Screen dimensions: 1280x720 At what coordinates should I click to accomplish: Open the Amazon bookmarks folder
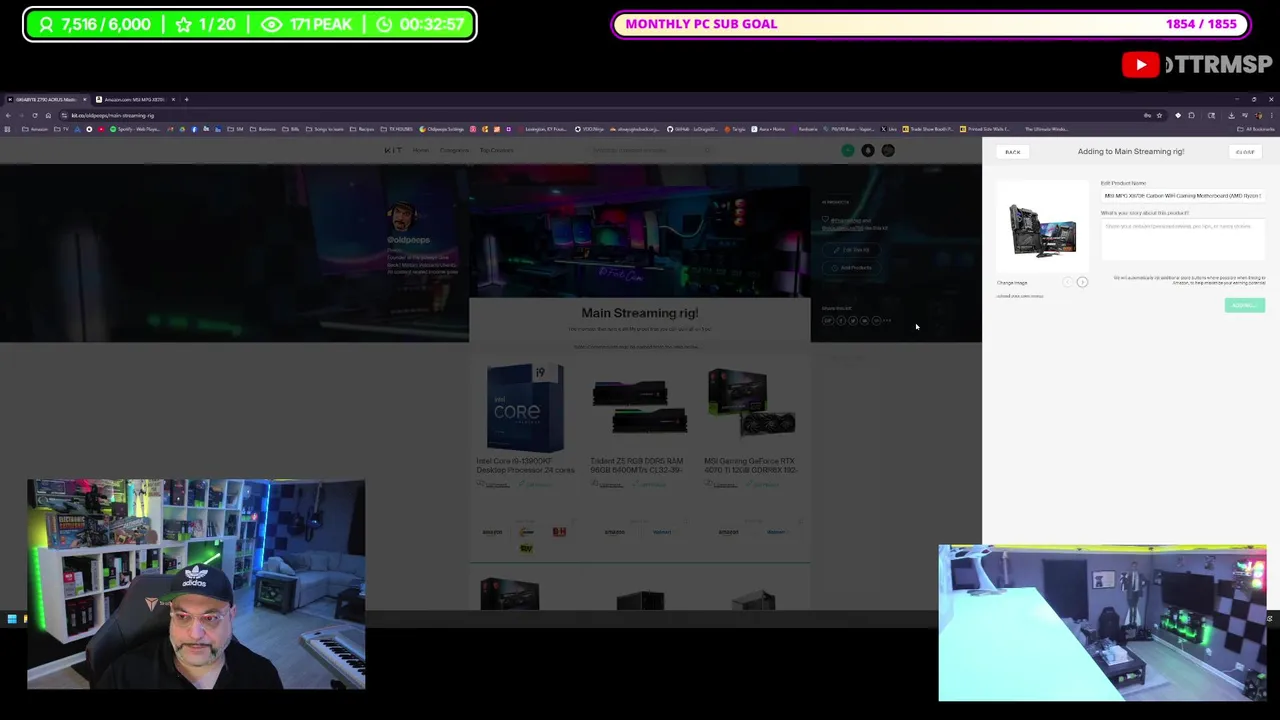[x=35, y=129]
